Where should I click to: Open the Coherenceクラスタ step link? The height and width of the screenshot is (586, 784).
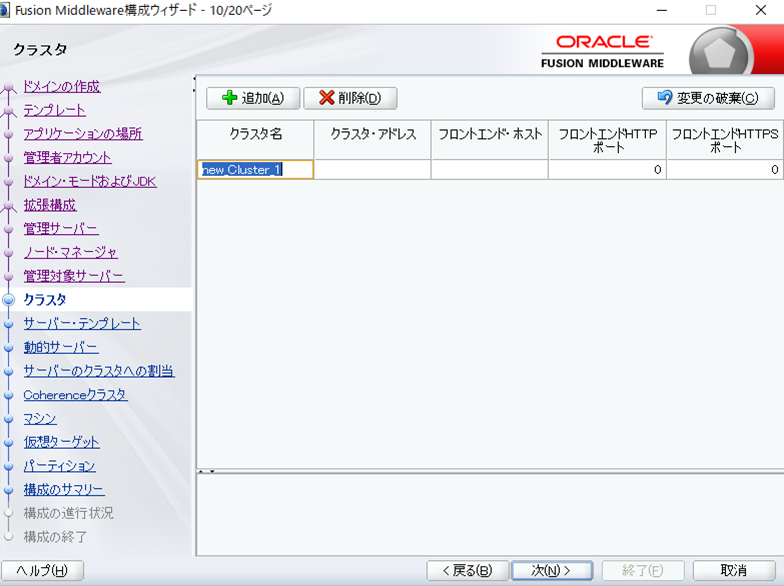75,395
